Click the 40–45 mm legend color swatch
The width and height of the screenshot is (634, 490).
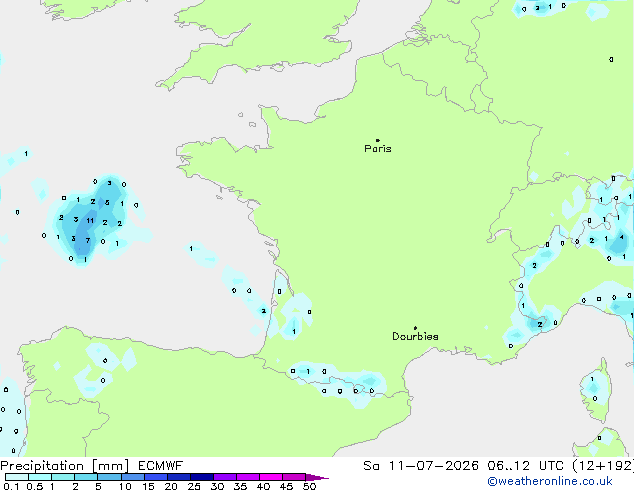(x=271, y=477)
